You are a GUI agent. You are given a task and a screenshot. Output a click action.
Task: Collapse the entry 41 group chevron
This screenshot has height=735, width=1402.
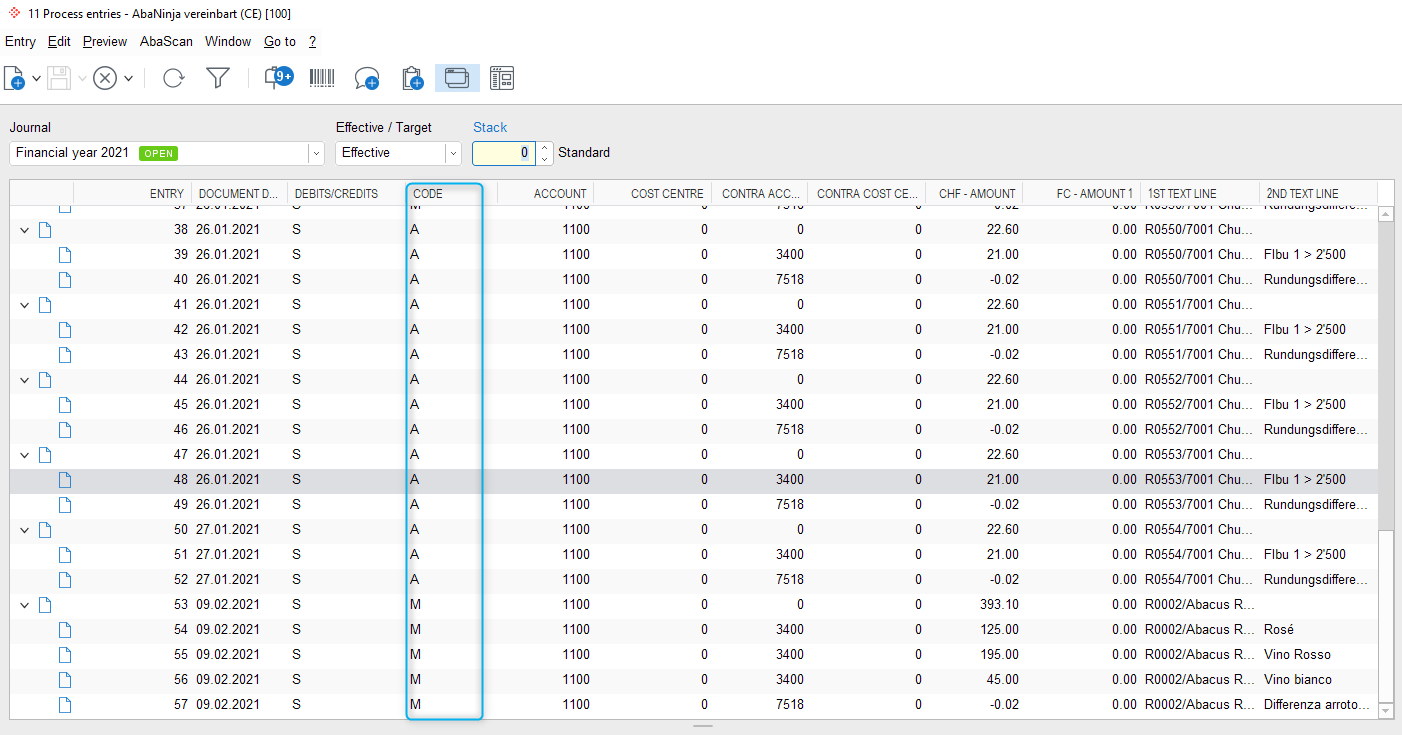tap(25, 305)
